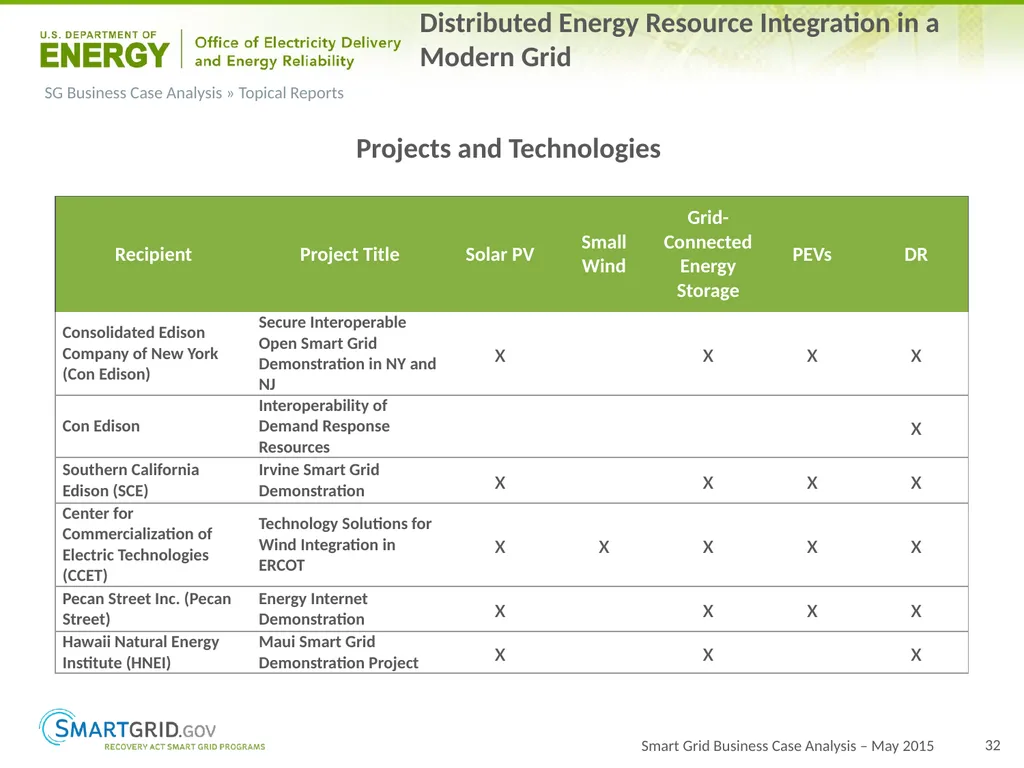Click the Small Wind X in CCET row
Screen dimensions: 1024x768
(x=603, y=547)
